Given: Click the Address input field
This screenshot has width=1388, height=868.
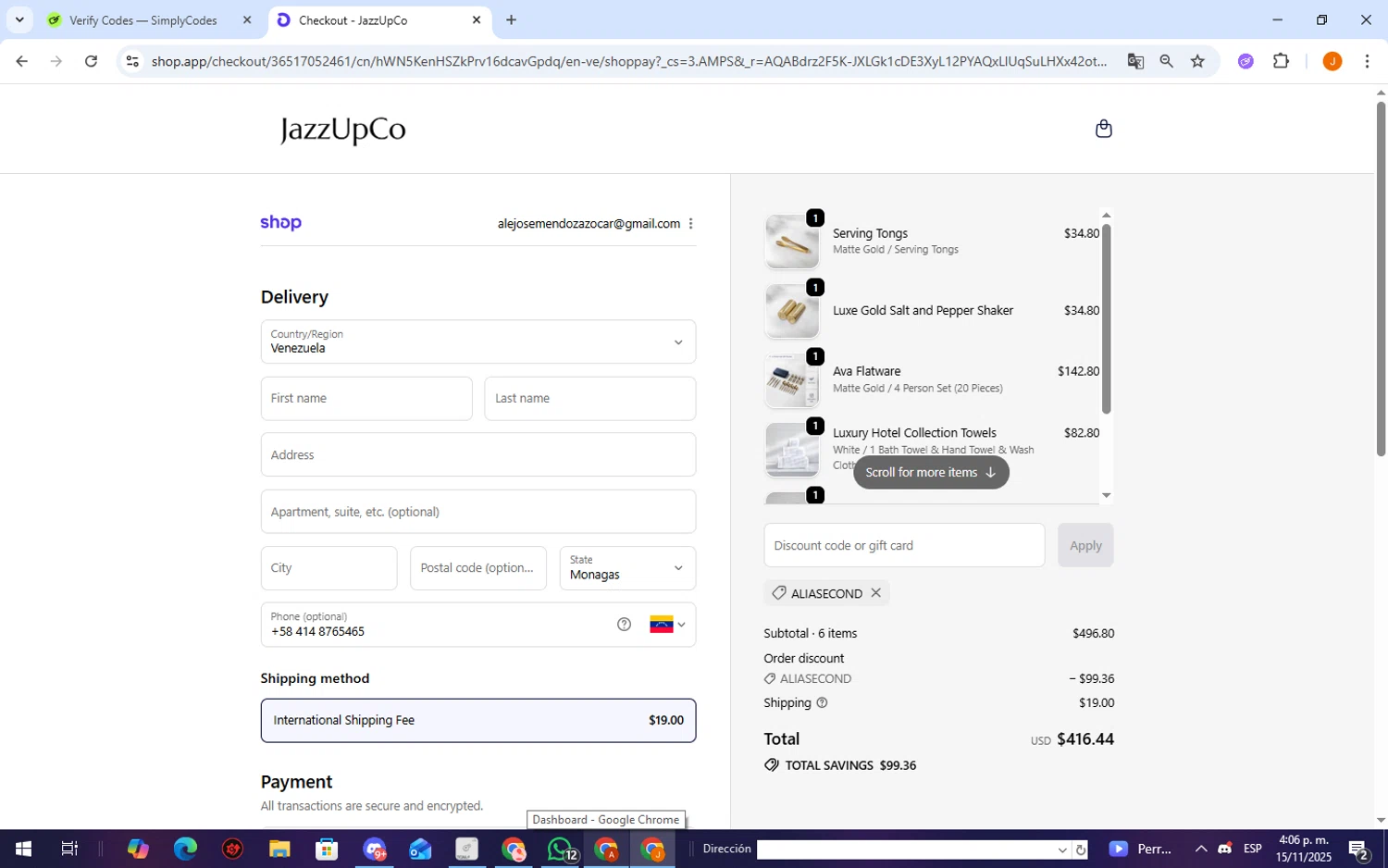Looking at the screenshot, I should point(478,455).
